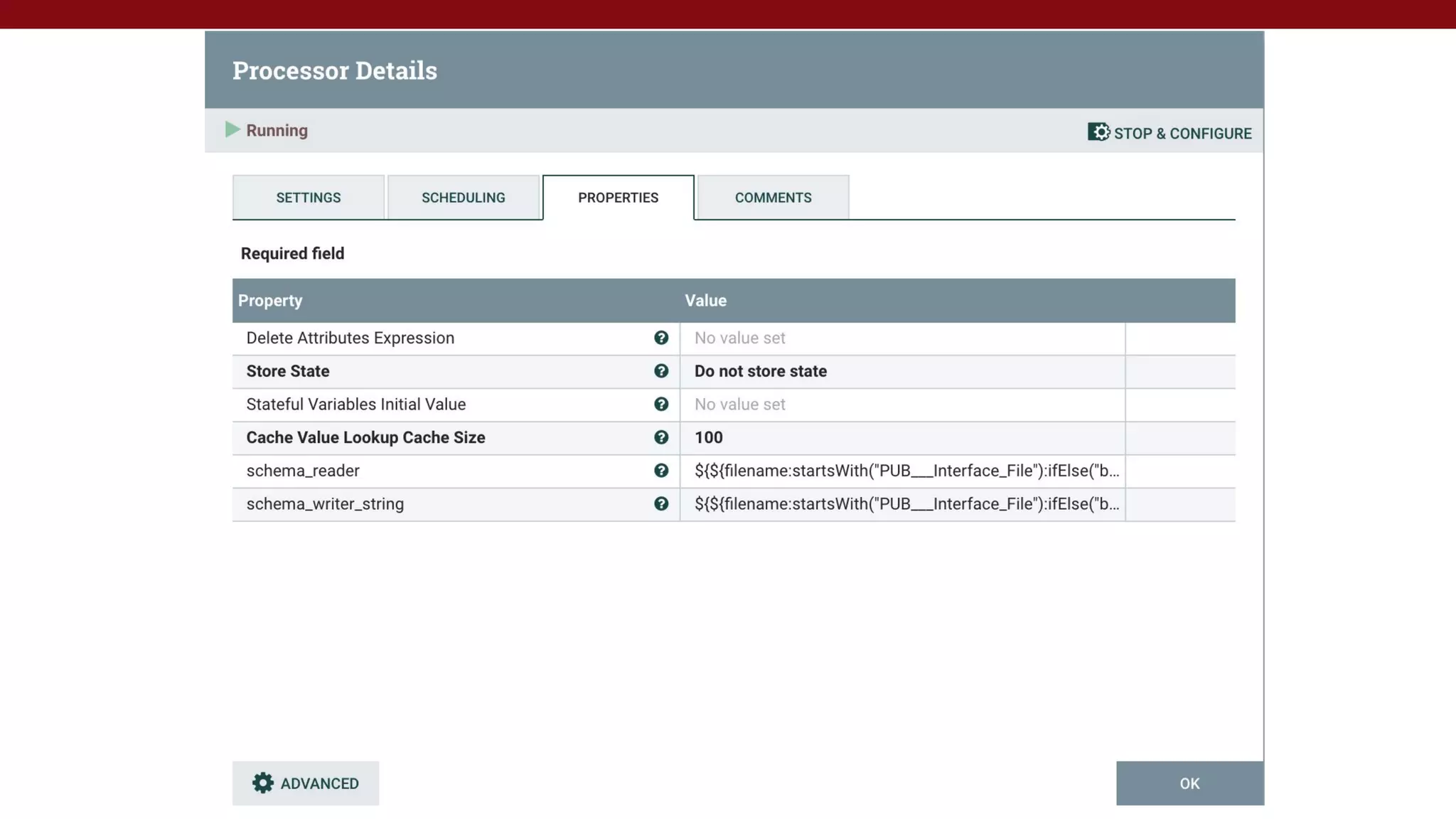Click the Stop & Configure gear icon
The width and height of the screenshot is (1456, 819).
1098,132
